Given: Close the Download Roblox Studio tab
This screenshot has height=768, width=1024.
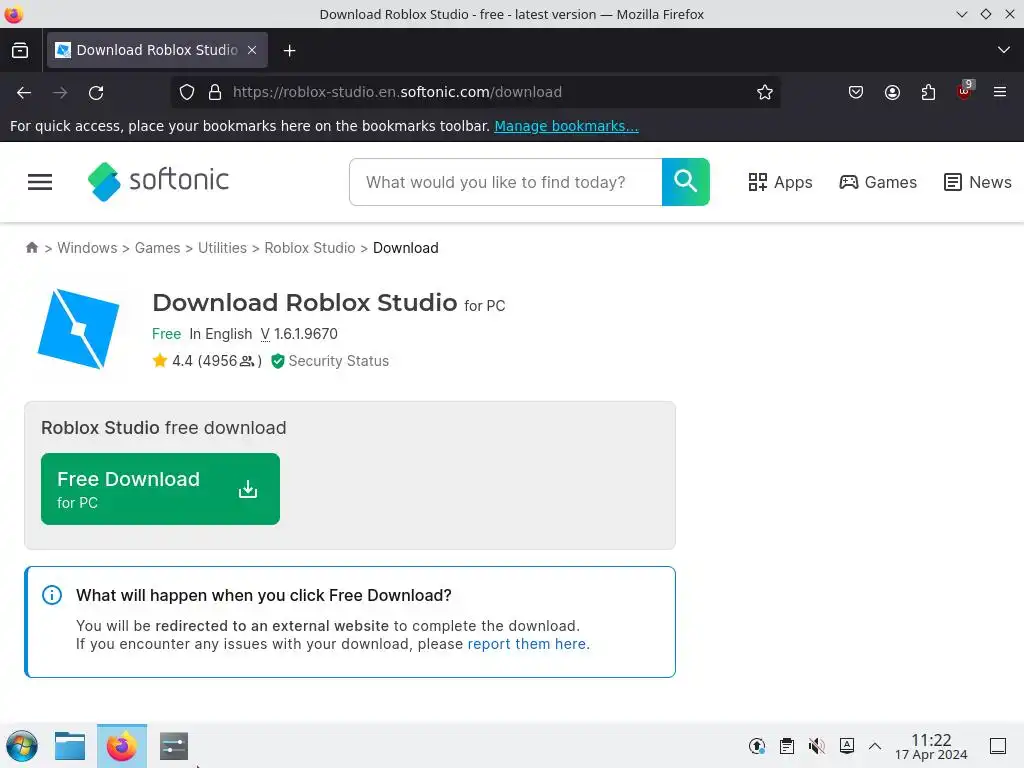Looking at the screenshot, I should 252,50.
